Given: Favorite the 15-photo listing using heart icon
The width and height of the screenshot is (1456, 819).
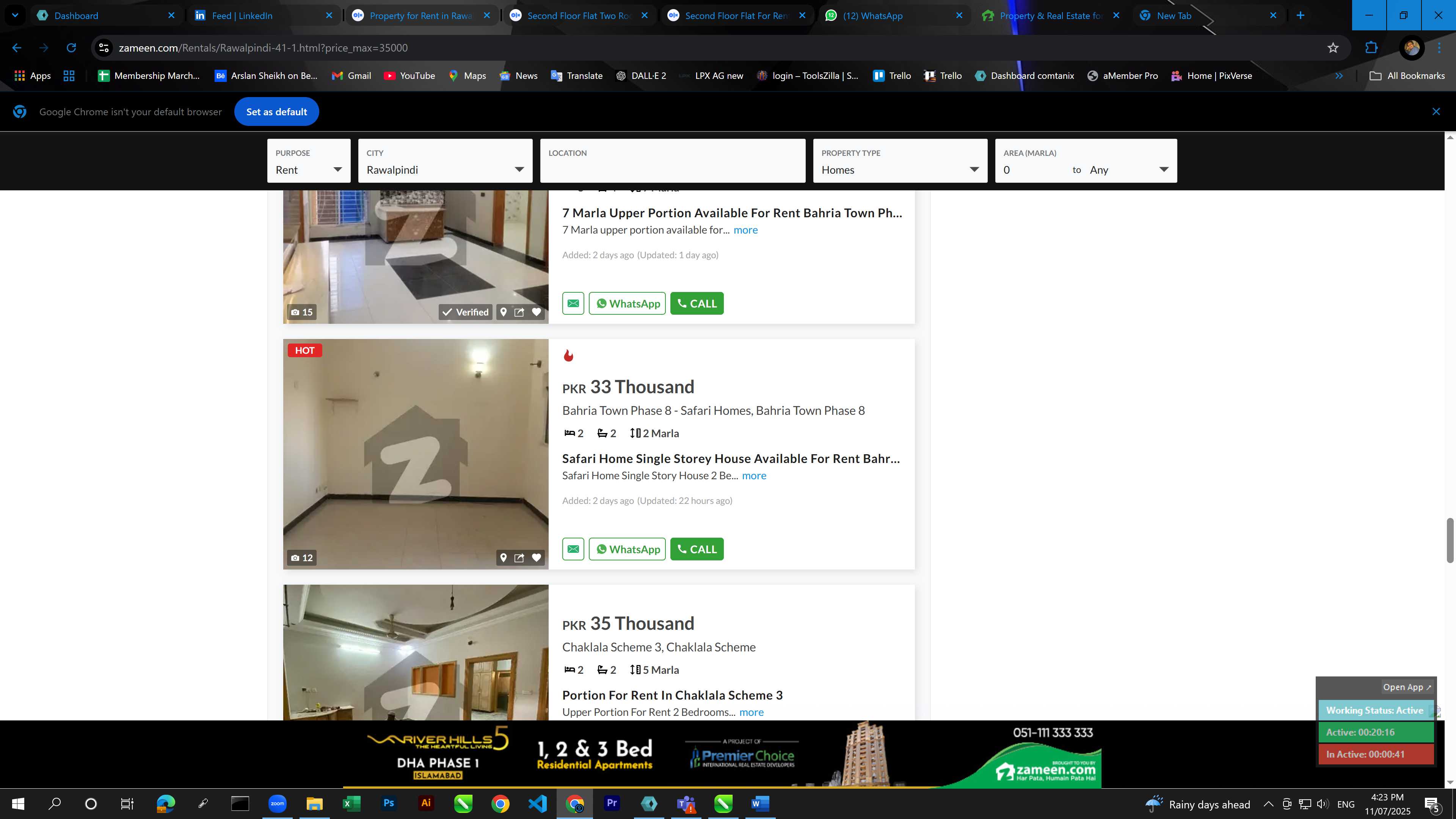Looking at the screenshot, I should [537, 312].
